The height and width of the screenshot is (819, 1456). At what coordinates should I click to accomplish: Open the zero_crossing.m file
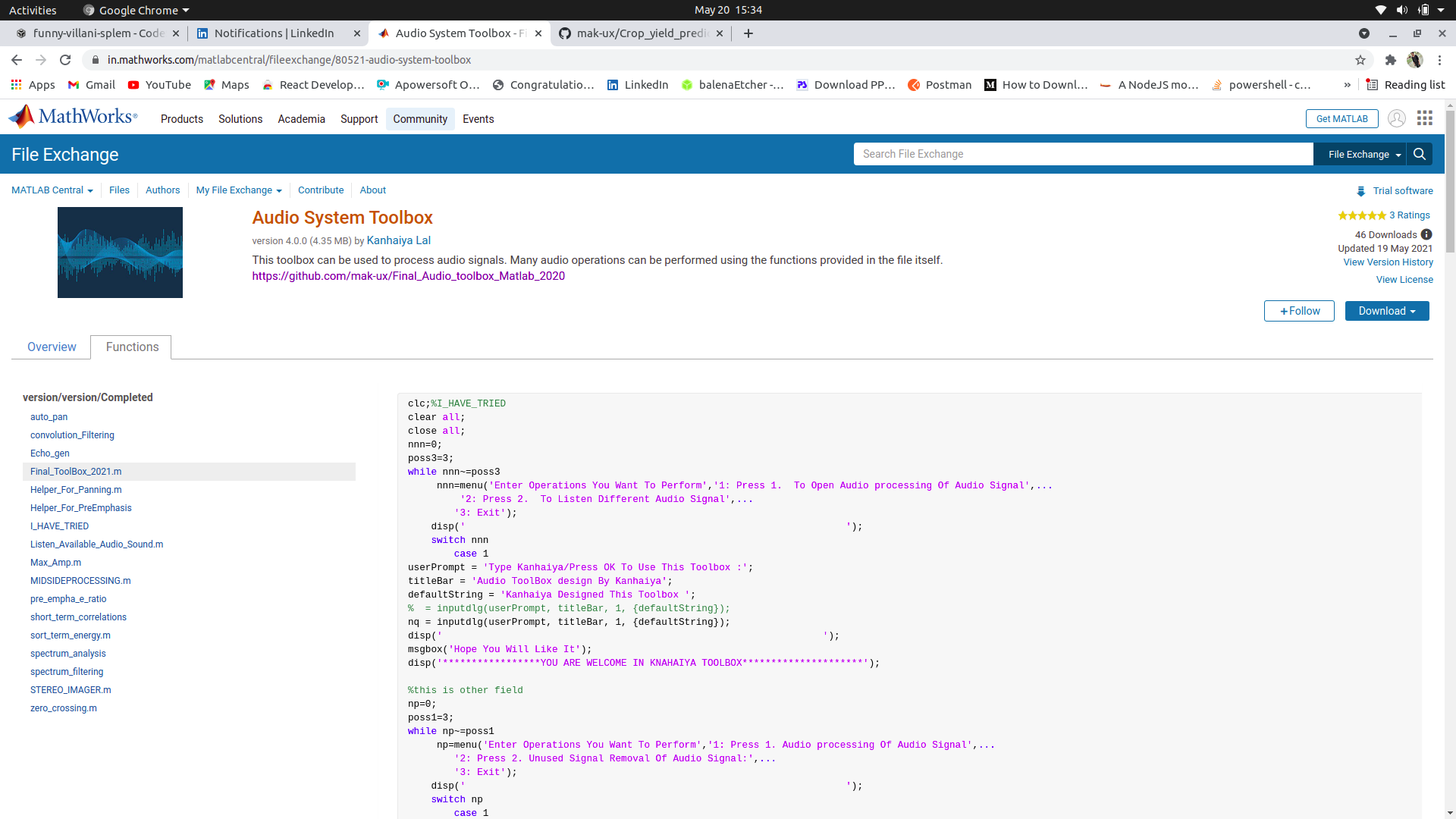pos(64,708)
